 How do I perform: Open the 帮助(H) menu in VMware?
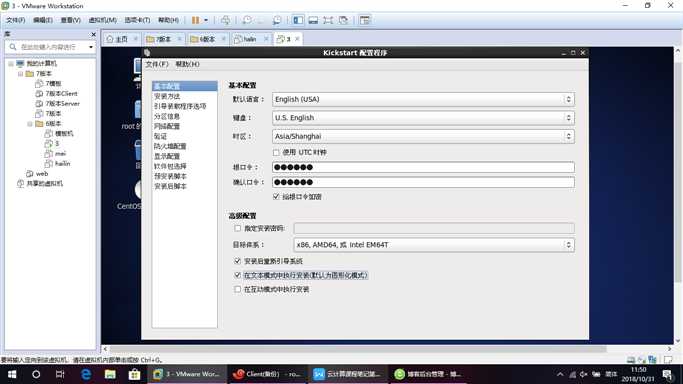click(168, 20)
